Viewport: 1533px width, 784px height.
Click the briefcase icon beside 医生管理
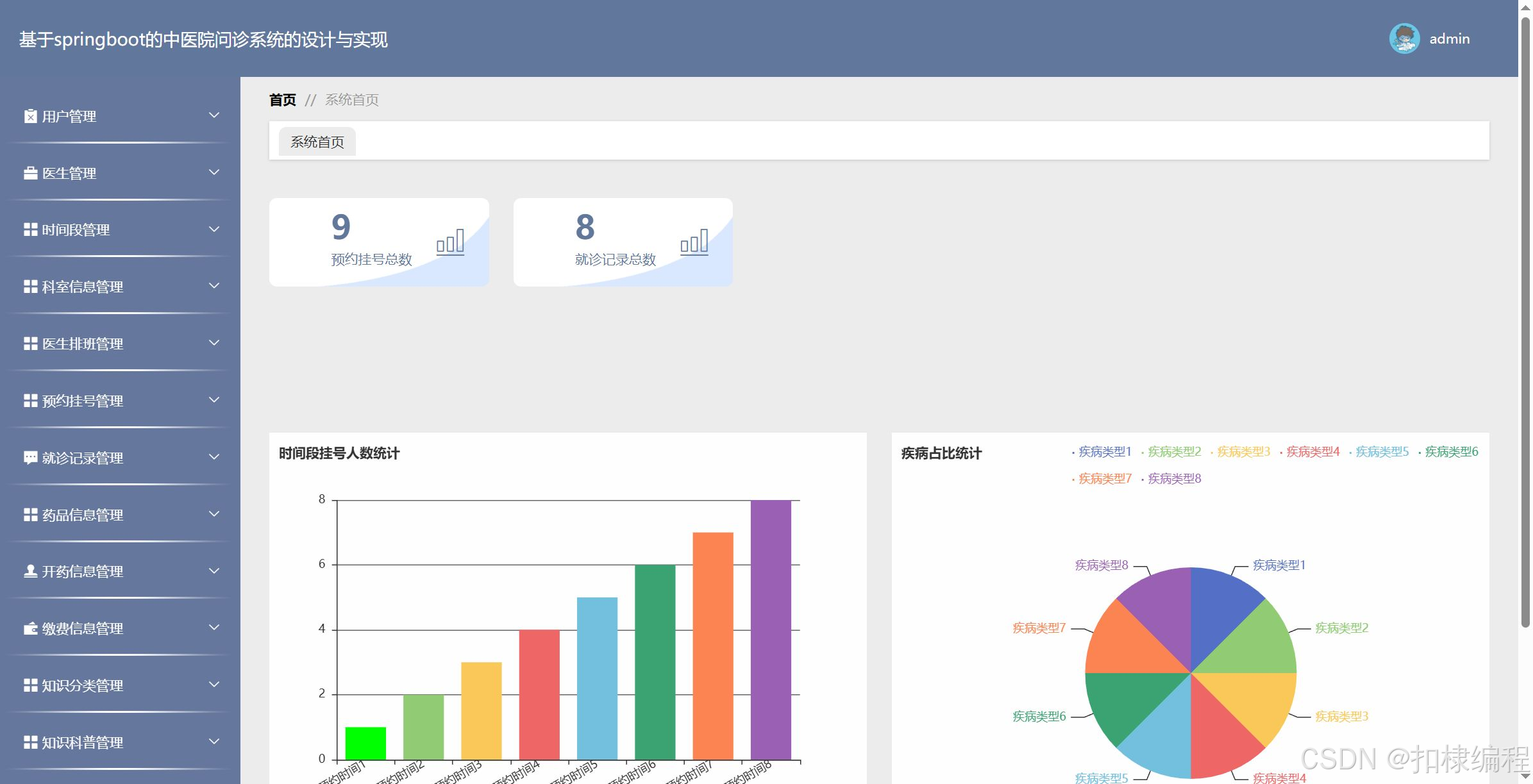click(x=30, y=173)
